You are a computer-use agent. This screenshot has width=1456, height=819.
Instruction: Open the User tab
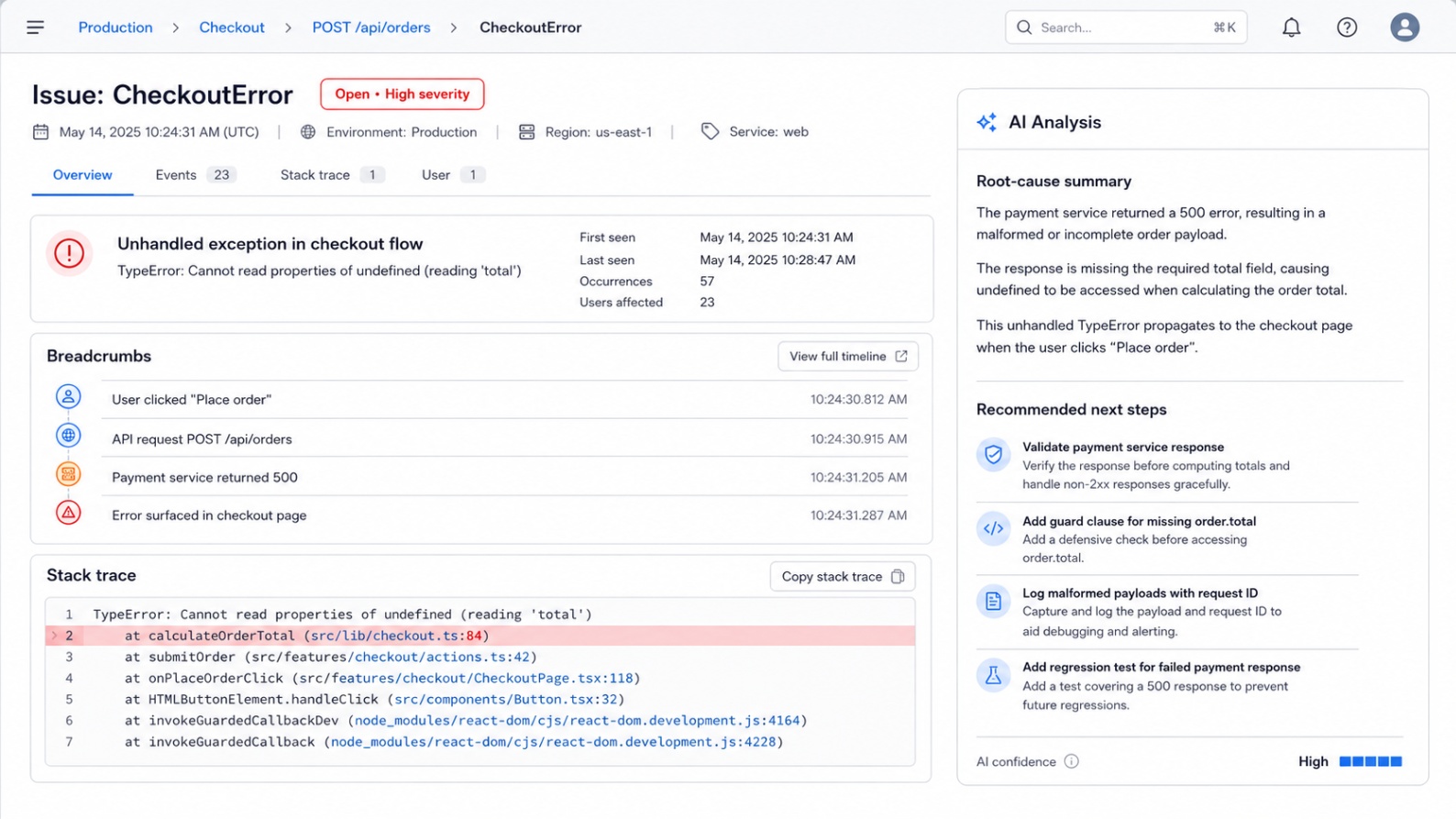pyautogui.click(x=453, y=175)
